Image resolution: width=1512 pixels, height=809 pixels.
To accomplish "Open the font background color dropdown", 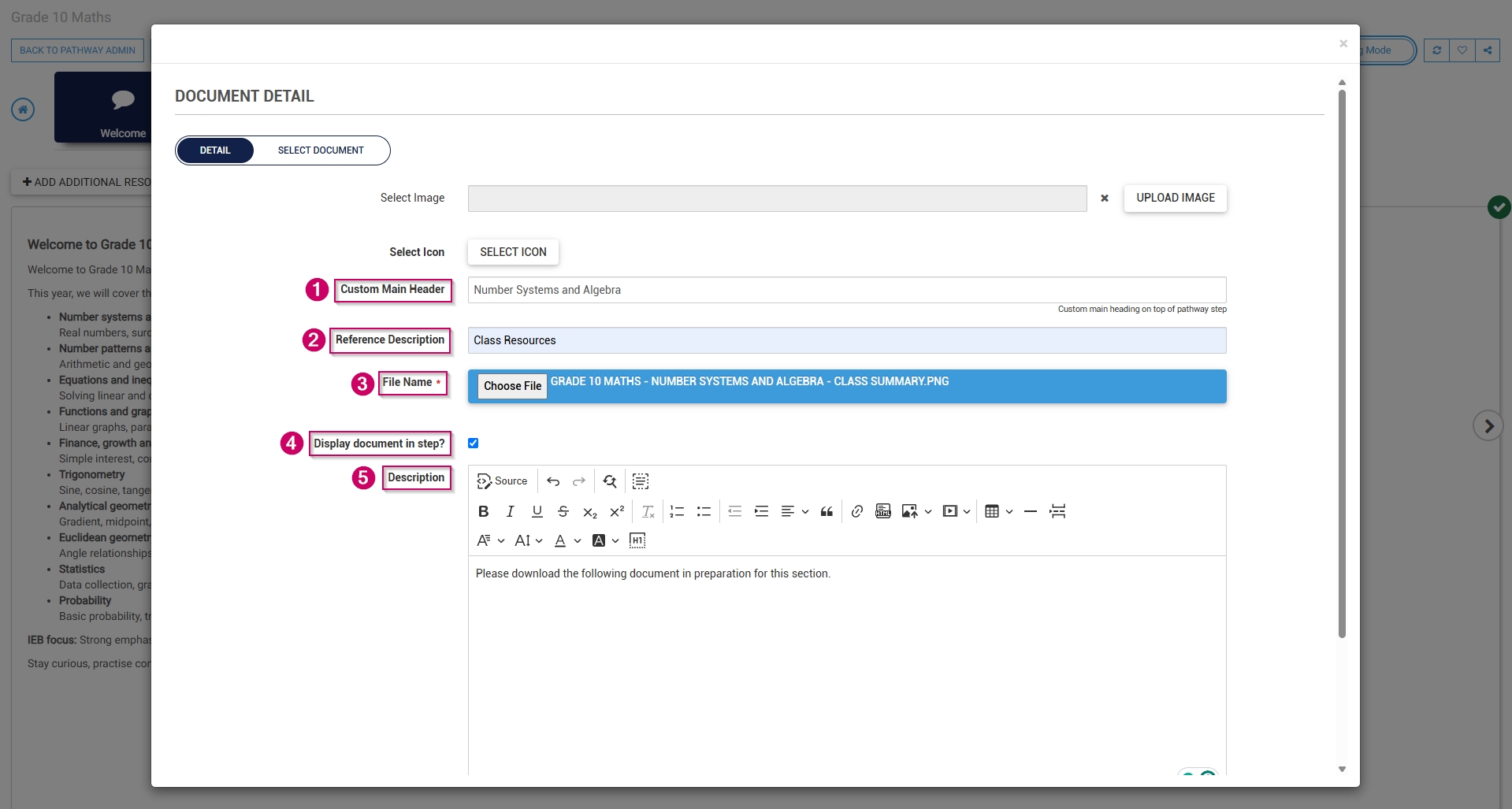I will 605,540.
